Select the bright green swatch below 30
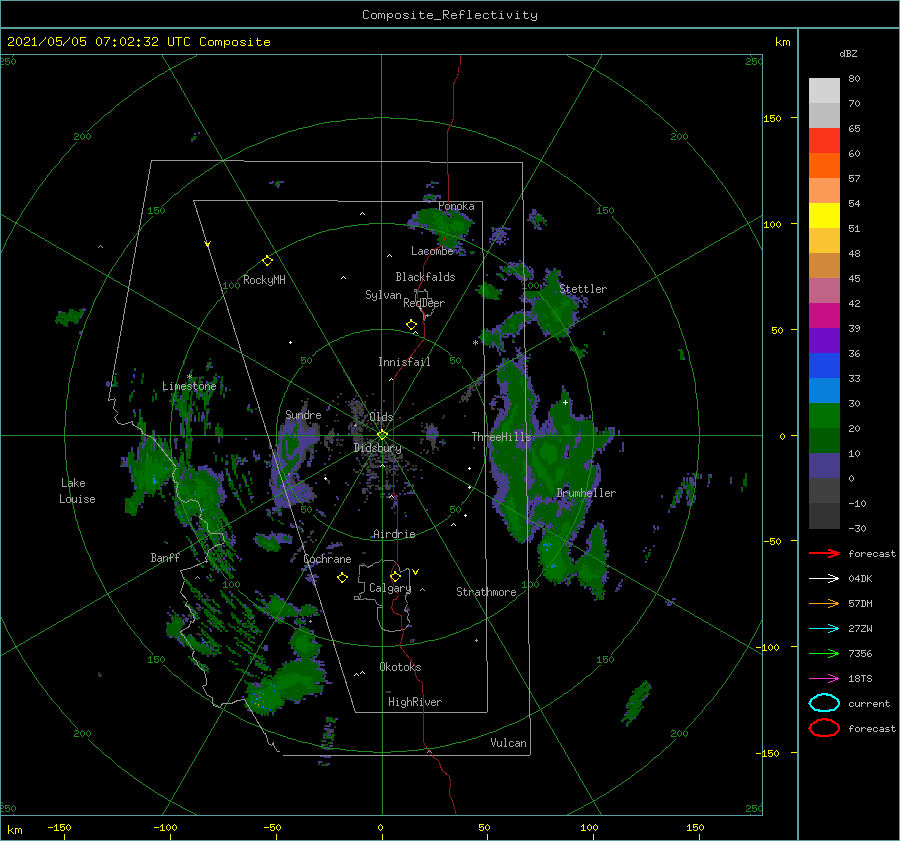900x841 pixels. (x=824, y=416)
